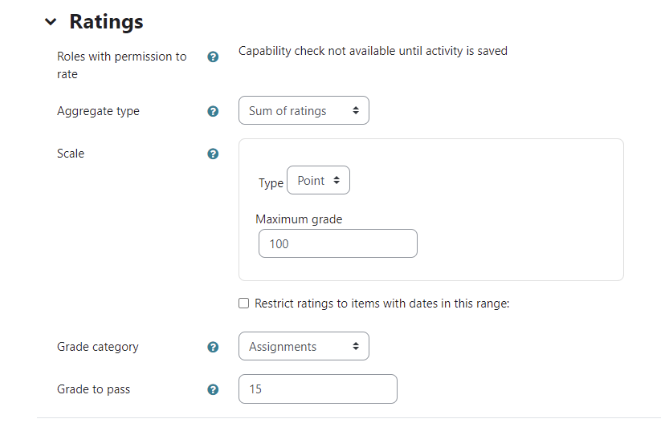Screen dimensions: 672x423
Task: Open the Sum of ratings dropdown
Action: (x=303, y=111)
